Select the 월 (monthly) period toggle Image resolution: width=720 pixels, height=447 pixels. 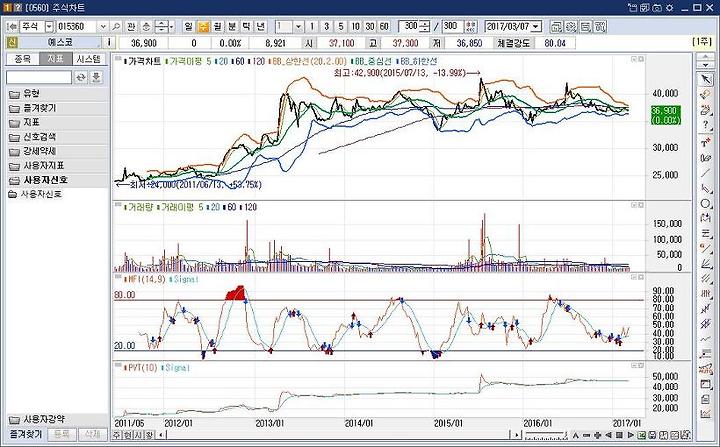[217, 26]
